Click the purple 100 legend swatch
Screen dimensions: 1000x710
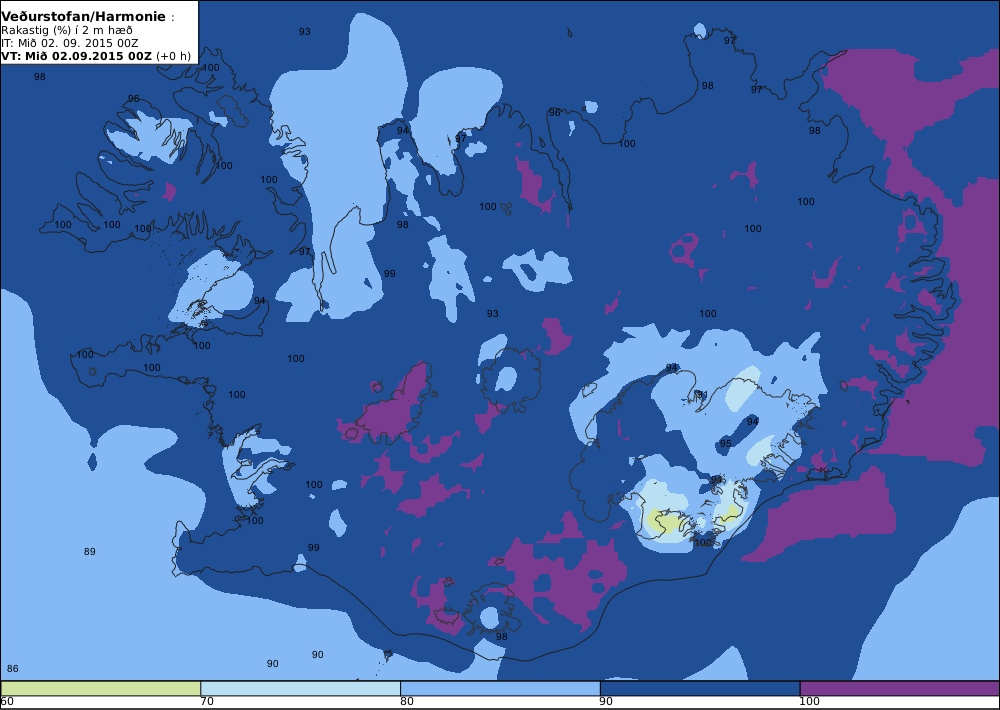tap(899, 688)
